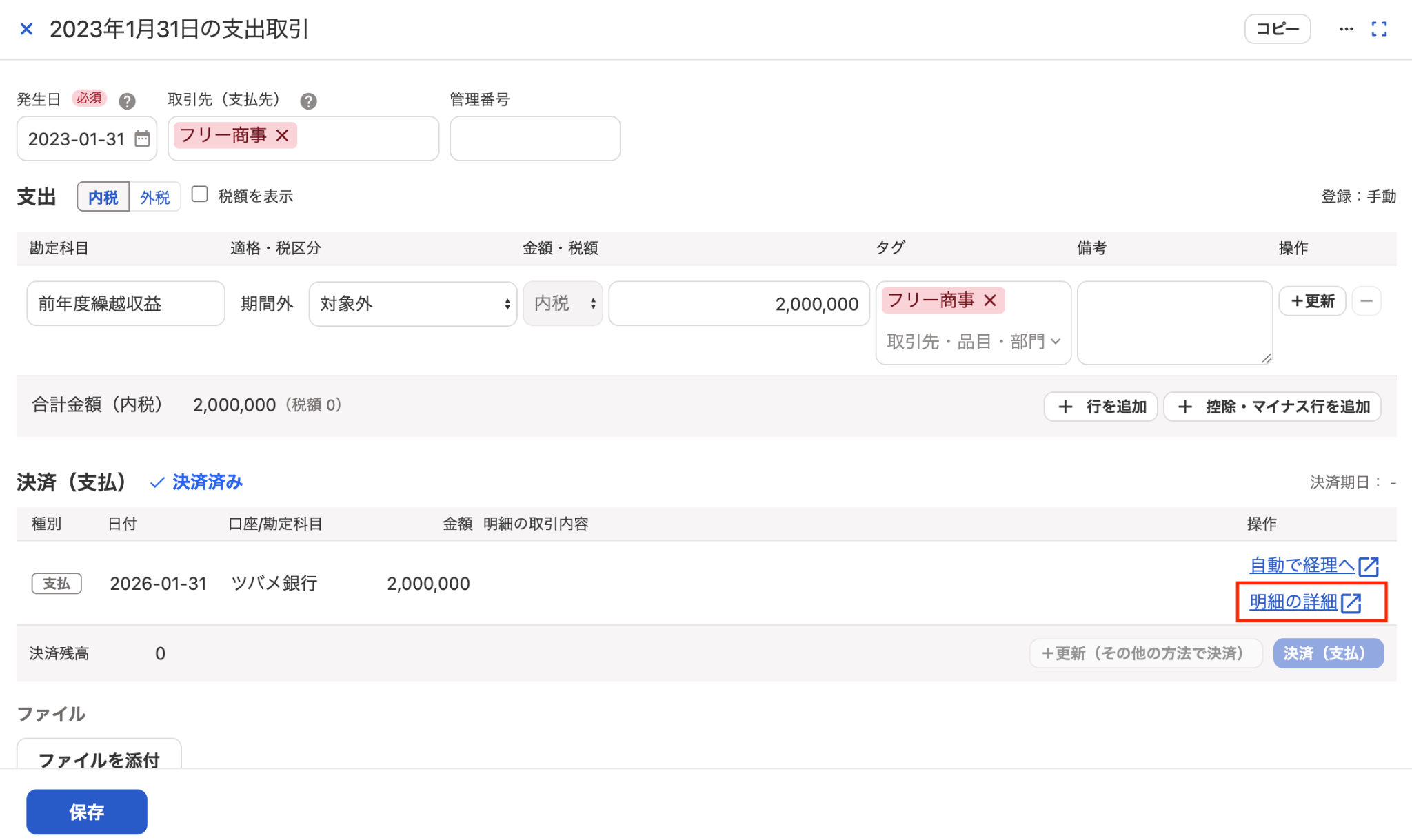Open the 自動で経理へ link
The image size is (1412, 840).
pyautogui.click(x=1314, y=566)
